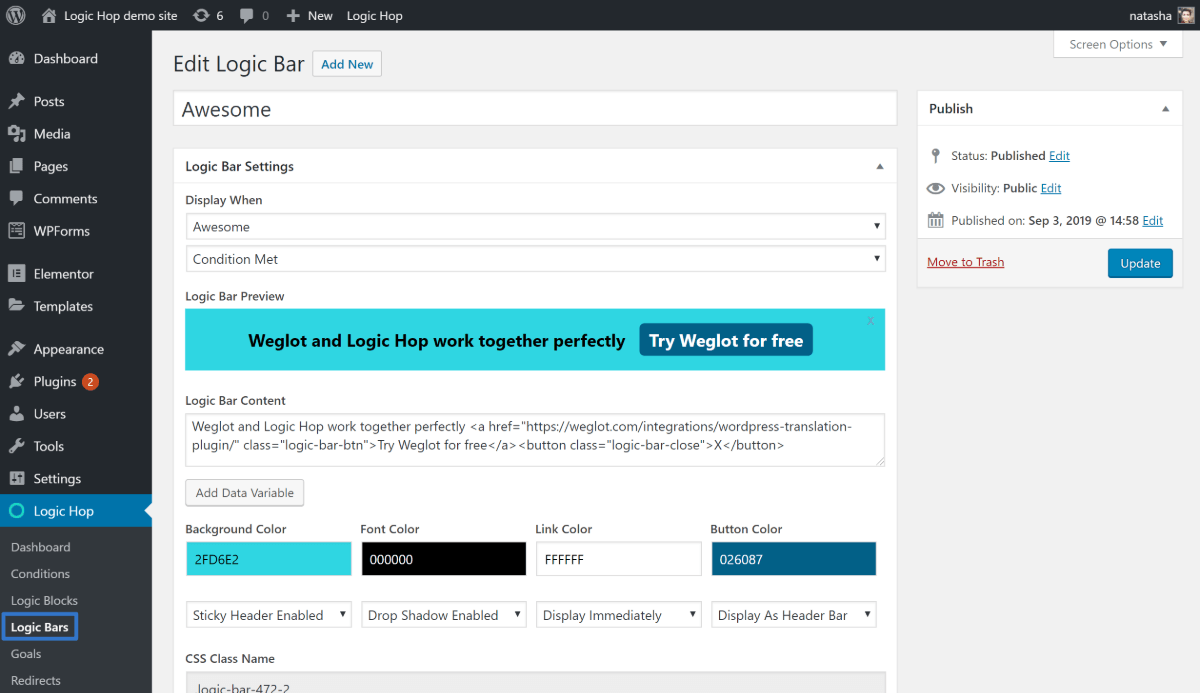Open the Awesome condition dropdown
The height and width of the screenshot is (693, 1200).
(536, 226)
